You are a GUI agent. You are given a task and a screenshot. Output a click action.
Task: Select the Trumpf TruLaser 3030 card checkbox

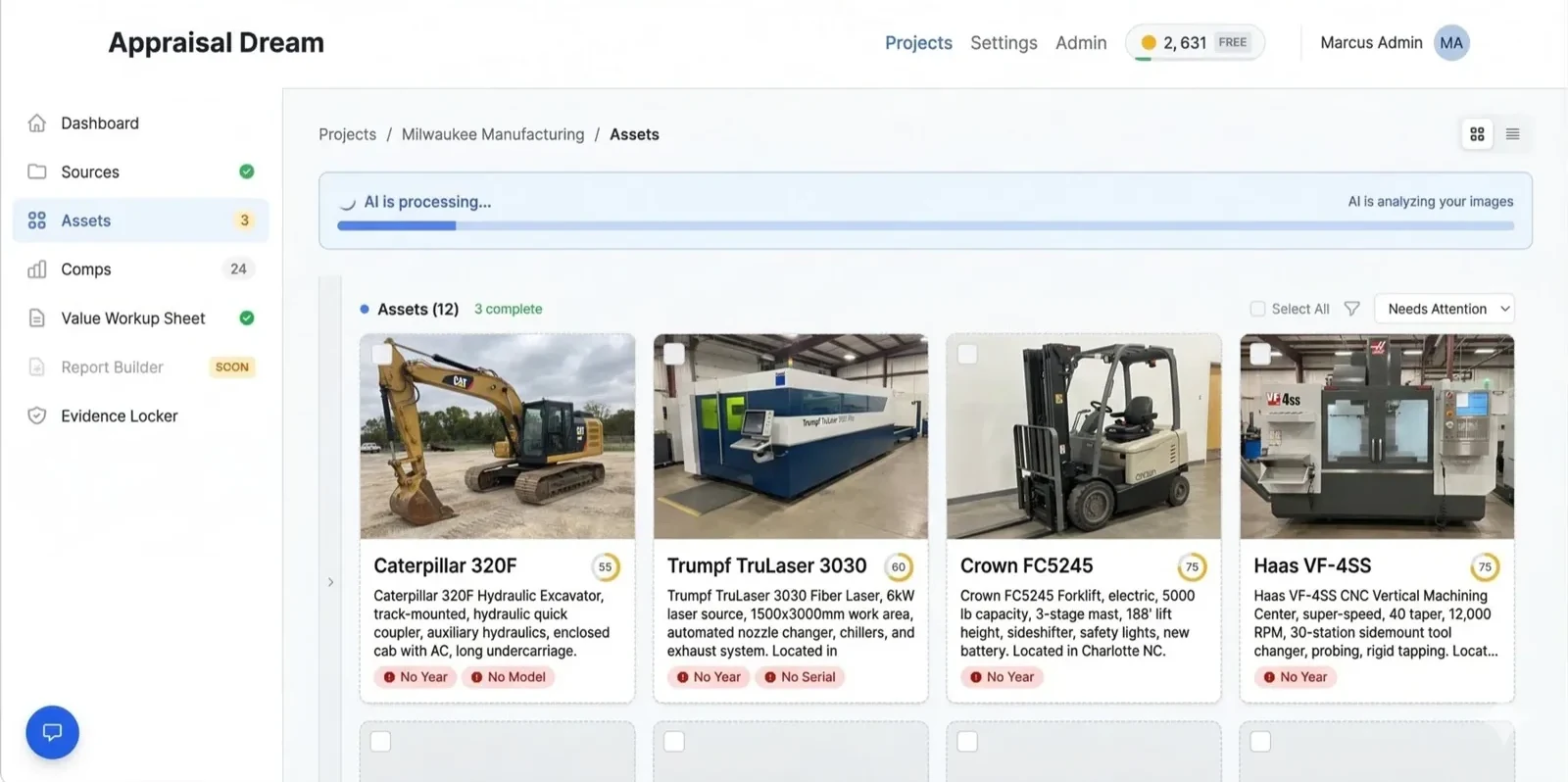tap(674, 353)
